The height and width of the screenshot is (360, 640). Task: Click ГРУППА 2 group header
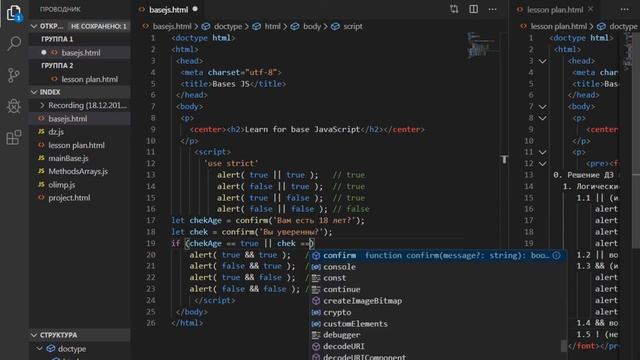point(57,66)
